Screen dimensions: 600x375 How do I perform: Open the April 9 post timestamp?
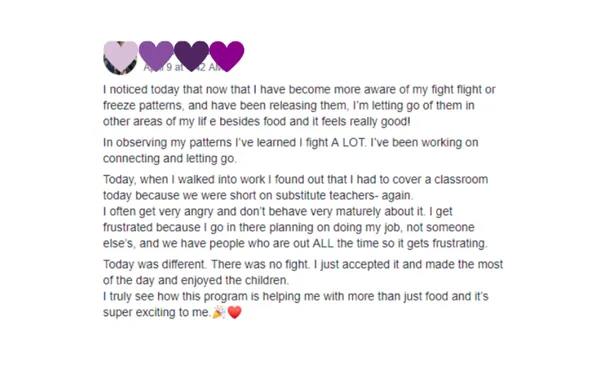point(183,67)
